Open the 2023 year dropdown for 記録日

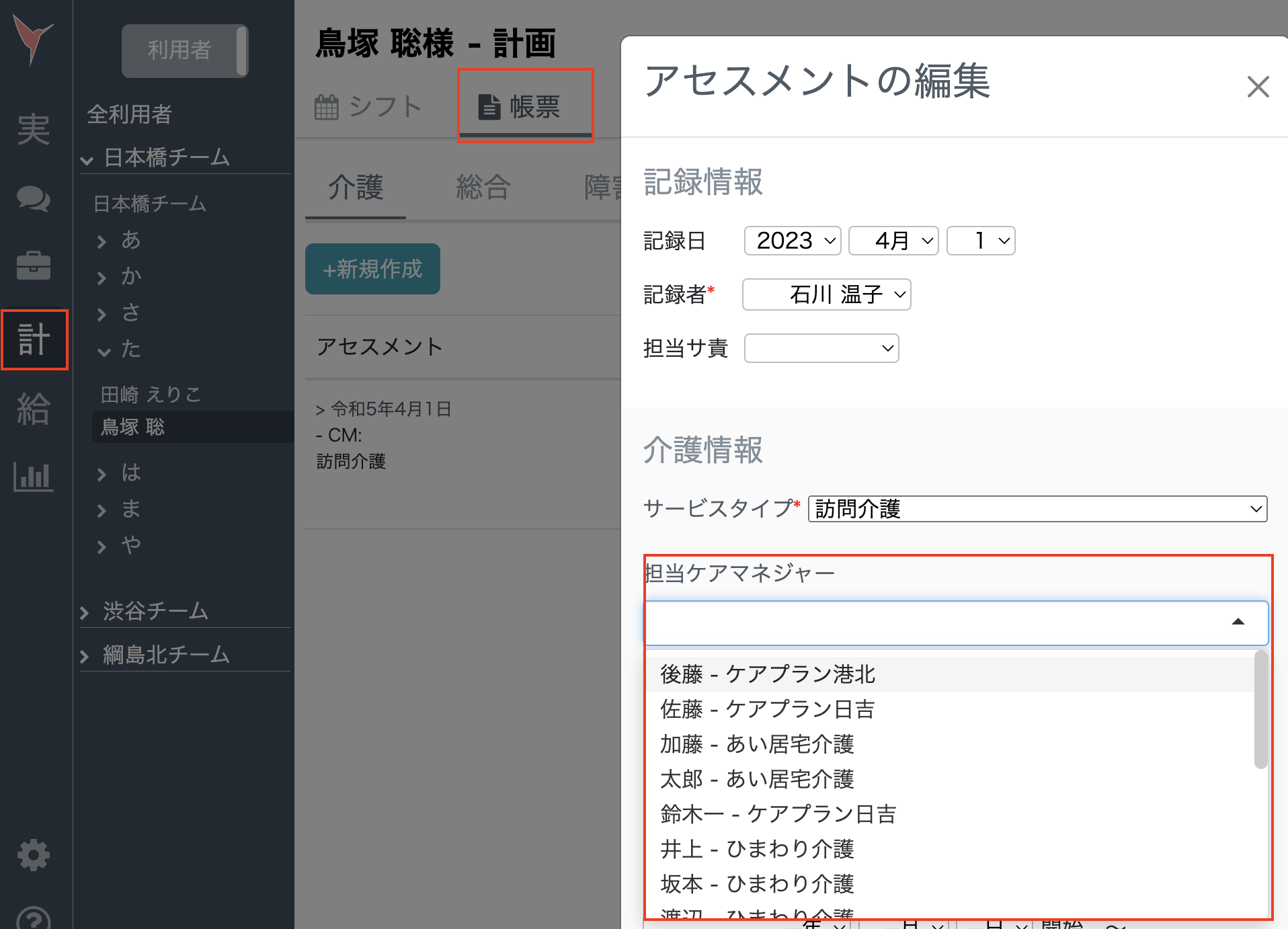(x=792, y=240)
